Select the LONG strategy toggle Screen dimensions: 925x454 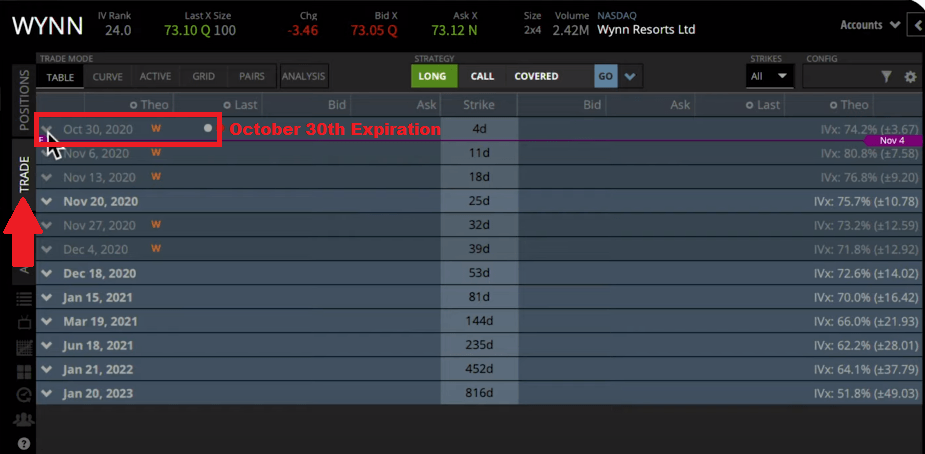[x=433, y=76]
